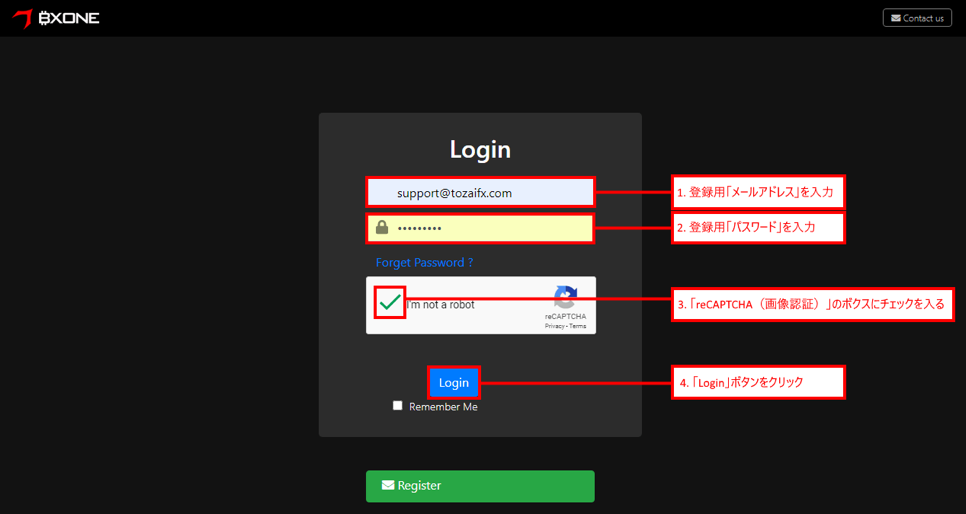The height and width of the screenshot is (514, 966).
Task: Focus the email field showing support@tozaifx.com
Action: pos(480,192)
